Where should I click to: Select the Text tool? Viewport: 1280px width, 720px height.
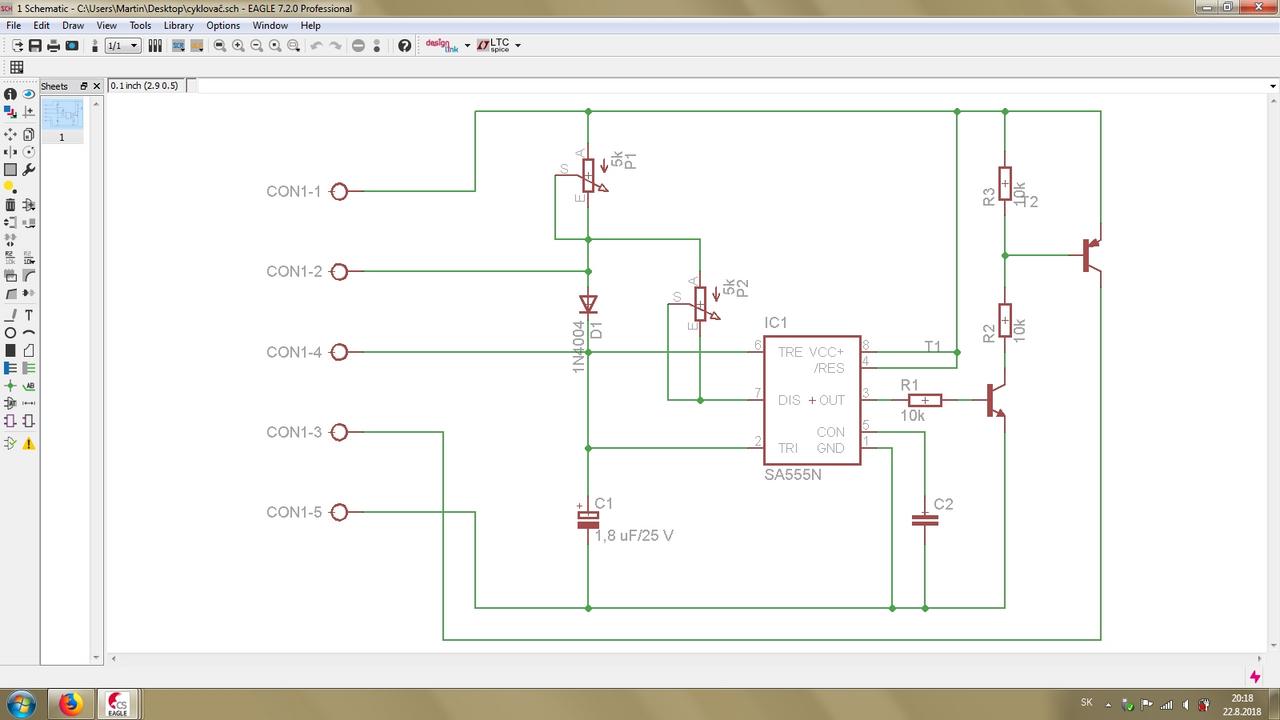29,315
